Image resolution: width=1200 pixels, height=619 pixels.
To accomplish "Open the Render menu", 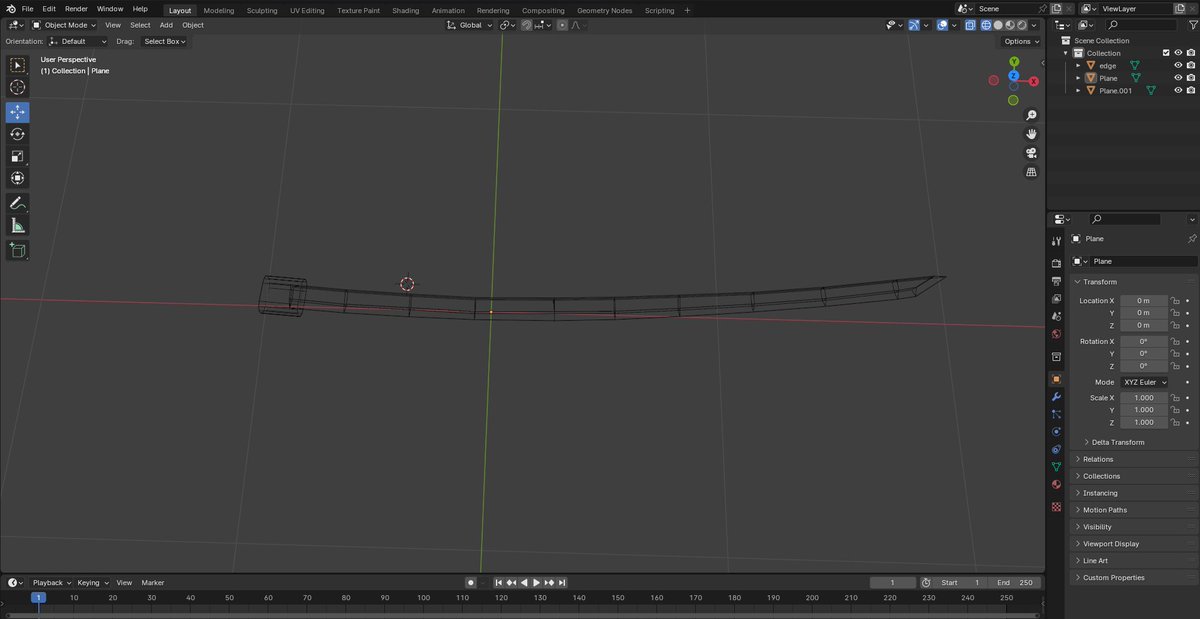I will (76, 9).
